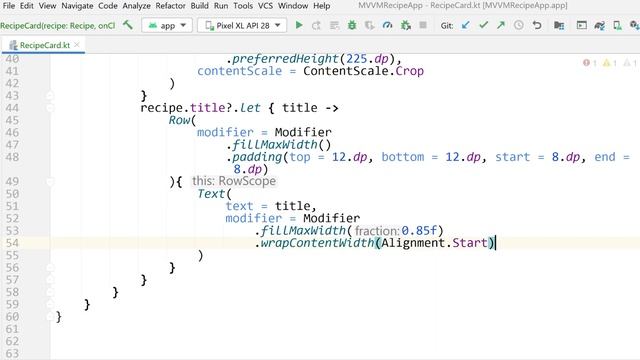
Task: Click preferredHeight on line 40
Action: click(285, 59)
